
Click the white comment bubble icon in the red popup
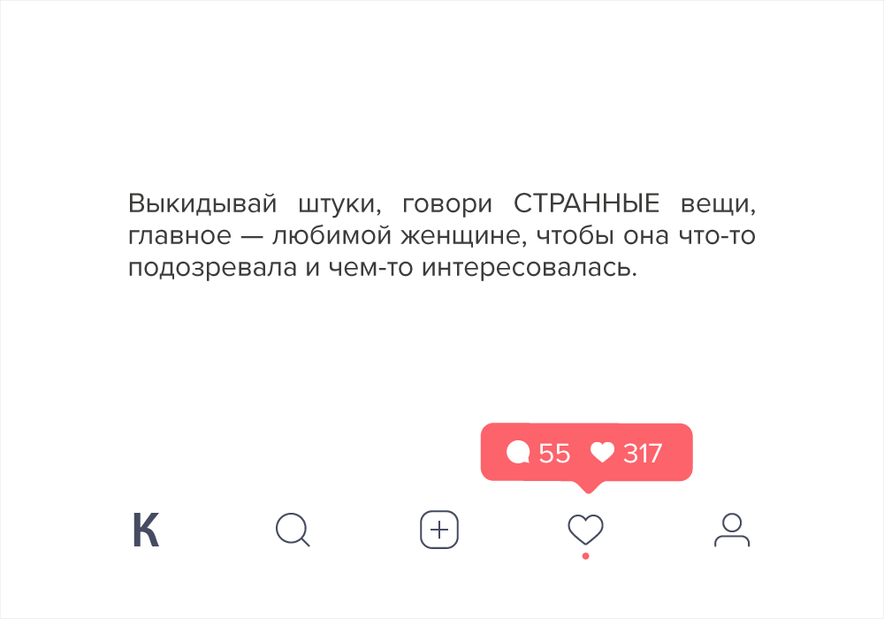[x=518, y=453]
